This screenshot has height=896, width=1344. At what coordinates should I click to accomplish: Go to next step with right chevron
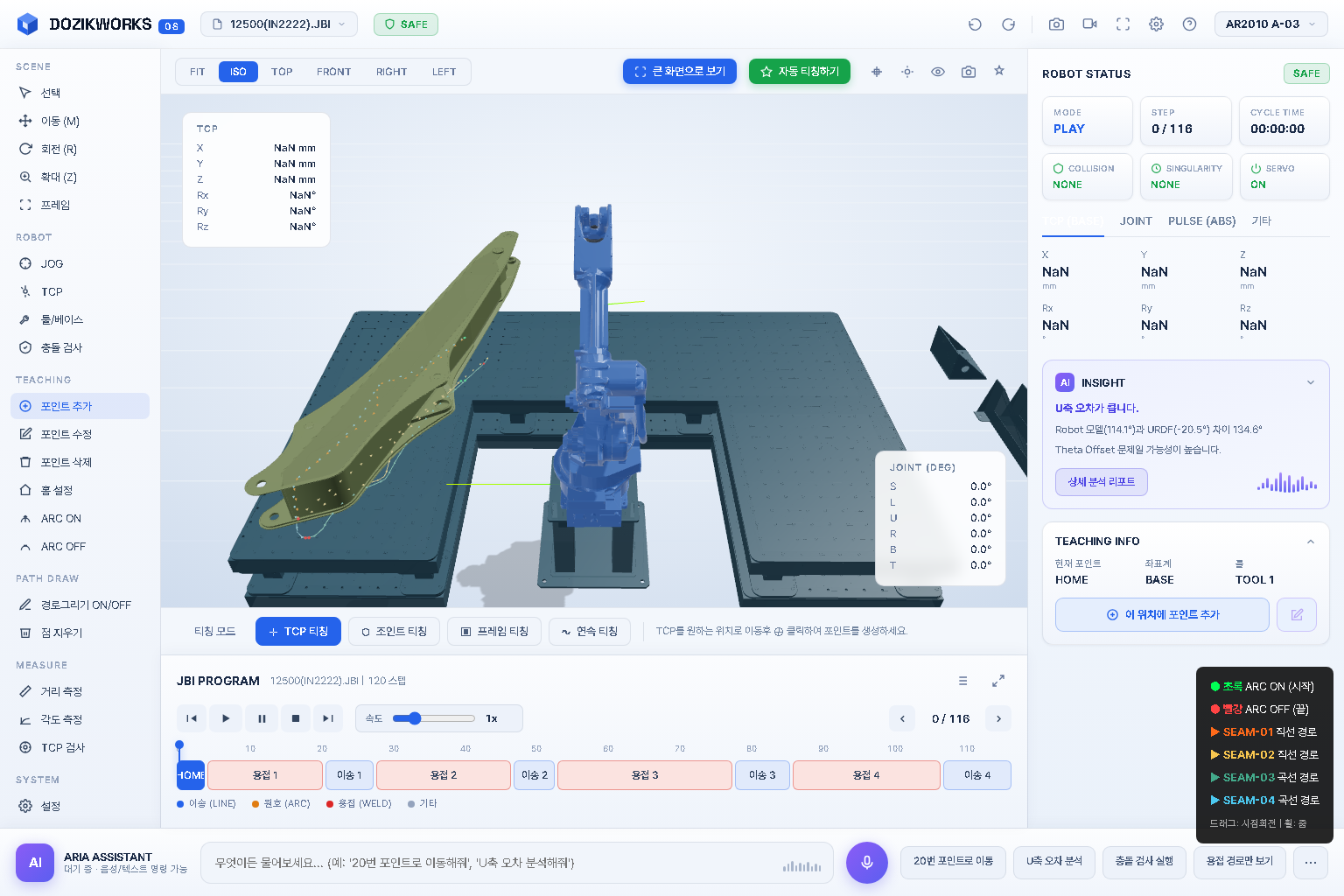pyautogui.click(x=998, y=718)
